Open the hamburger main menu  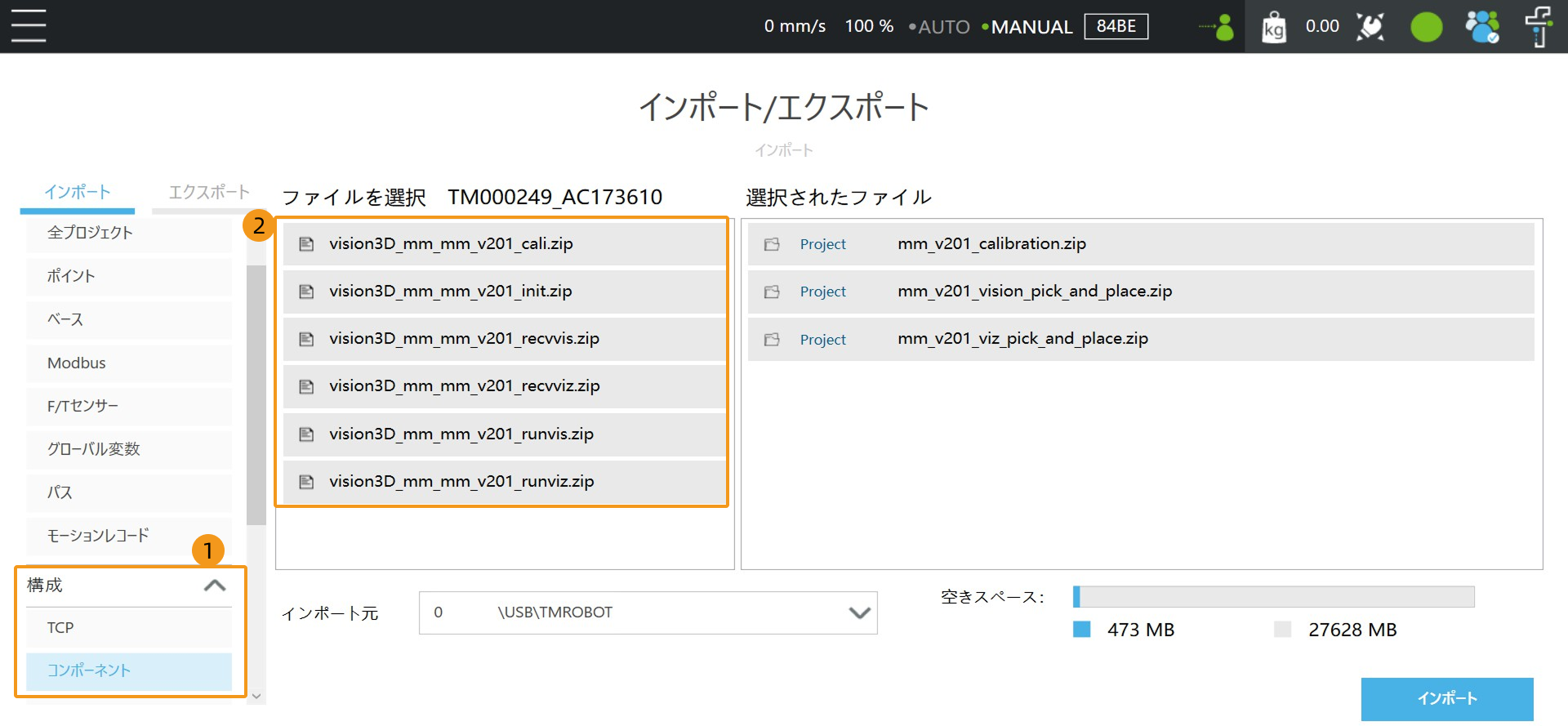point(29,26)
